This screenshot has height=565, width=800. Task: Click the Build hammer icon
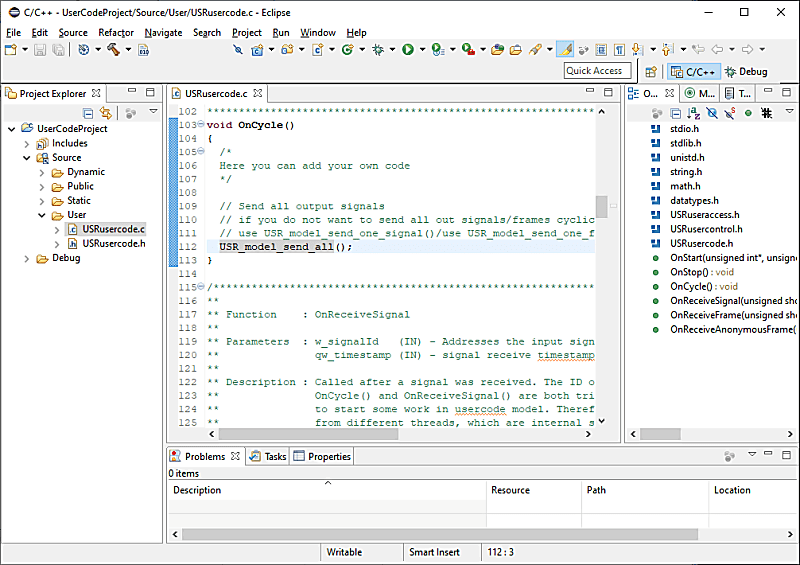click(x=113, y=49)
